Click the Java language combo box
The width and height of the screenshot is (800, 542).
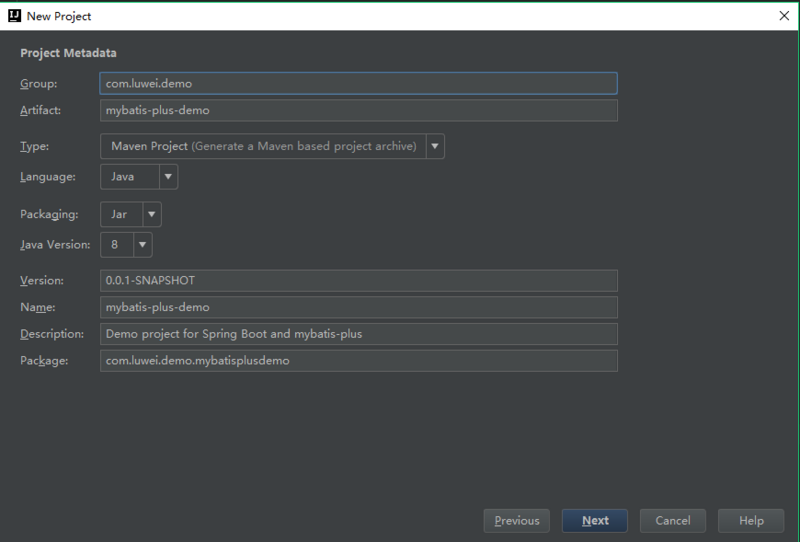tap(129, 177)
